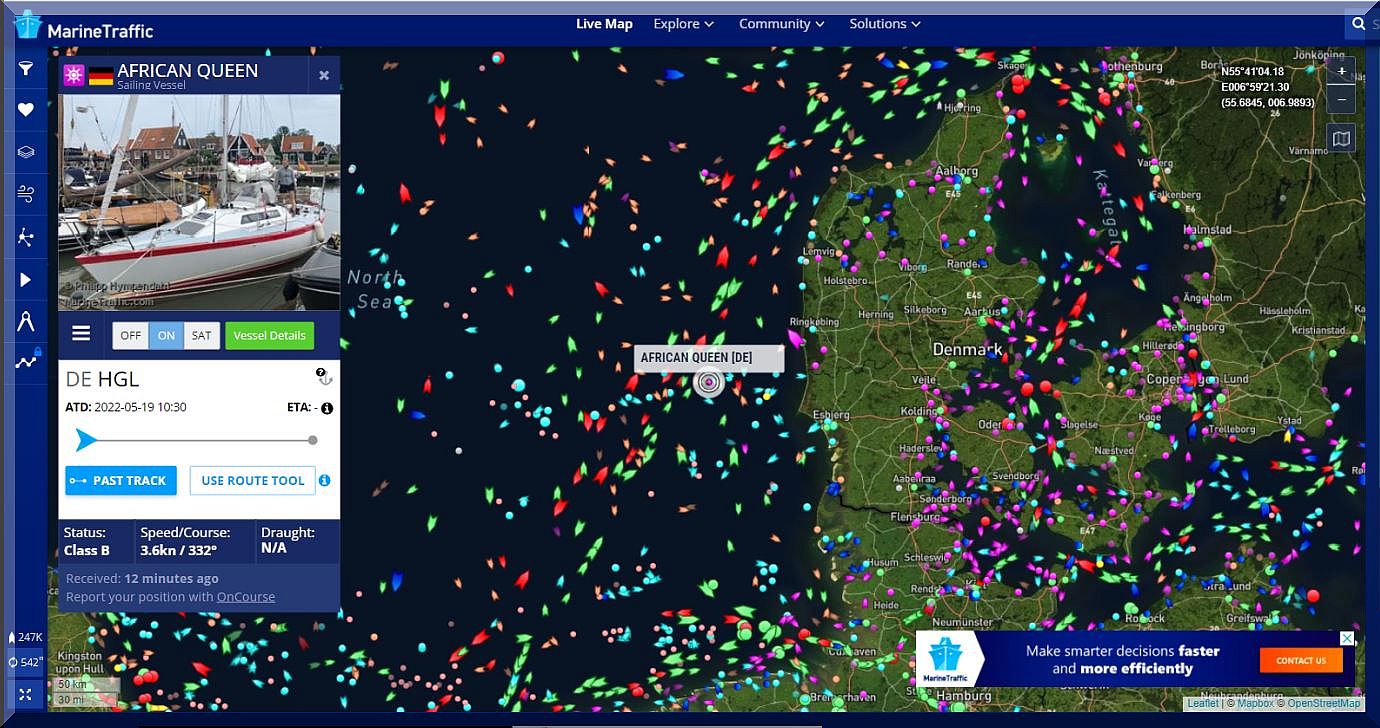Click the green Vessel Details button

269,336
